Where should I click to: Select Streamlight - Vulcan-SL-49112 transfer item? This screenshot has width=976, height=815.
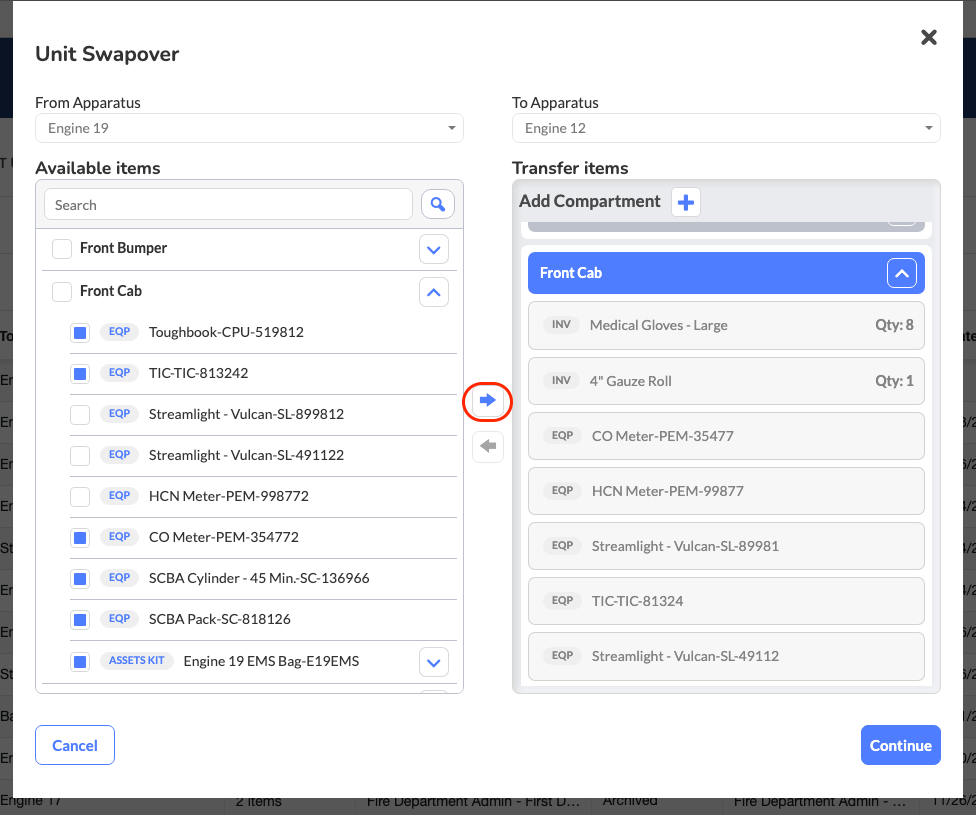tap(726, 656)
